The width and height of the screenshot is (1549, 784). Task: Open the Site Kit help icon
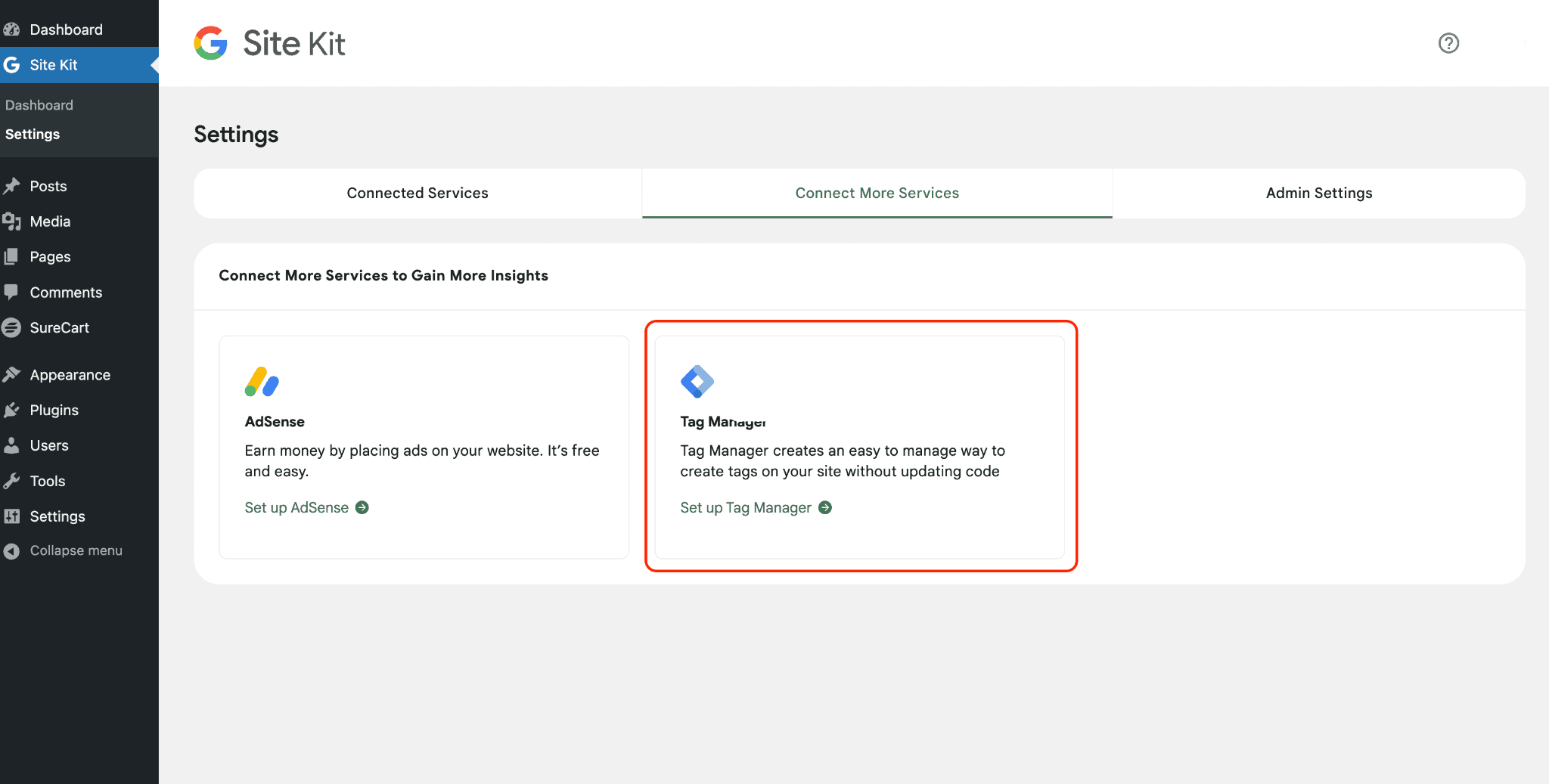coord(1448,43)
